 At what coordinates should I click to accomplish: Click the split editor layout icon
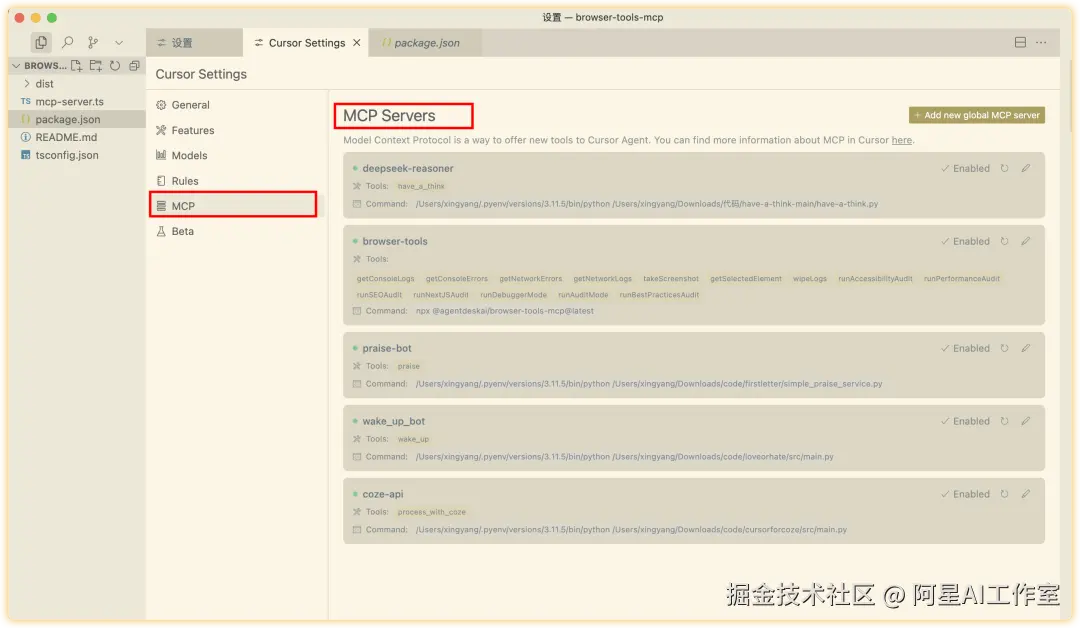1020,43
